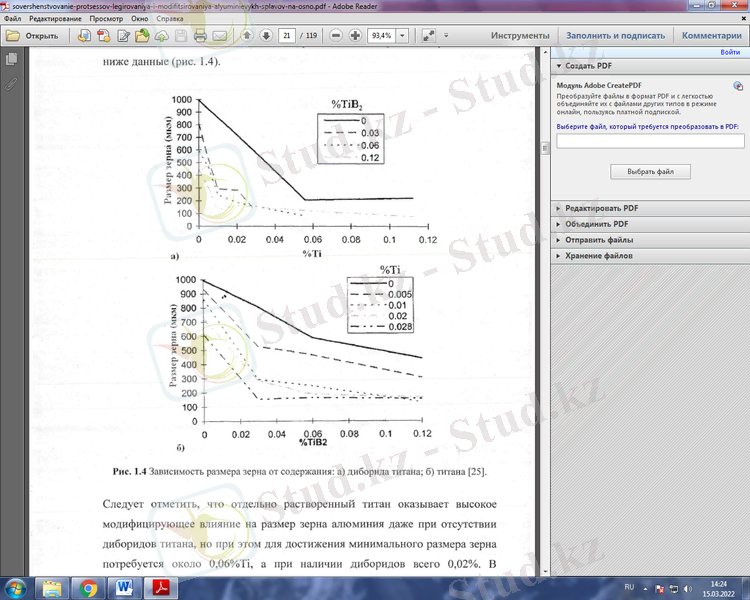The width and height of the screenshot is (750, 600).
Task: Click the Выбрать файл button
Action: click(x=650, y=172)
